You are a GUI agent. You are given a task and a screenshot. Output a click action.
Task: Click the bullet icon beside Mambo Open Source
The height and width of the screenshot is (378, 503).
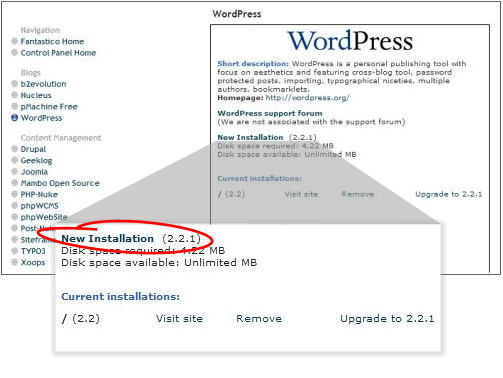point(14,183)
